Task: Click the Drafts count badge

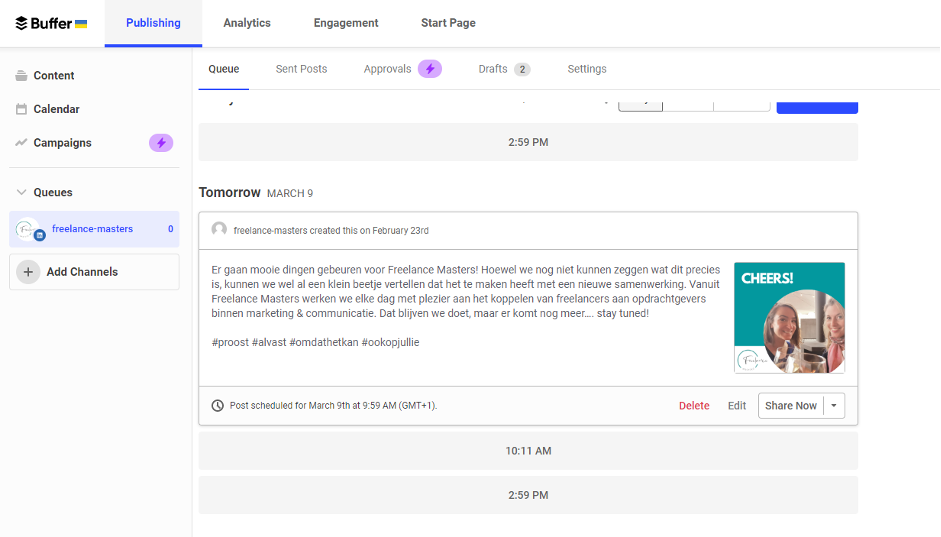Action: (522, 70)
